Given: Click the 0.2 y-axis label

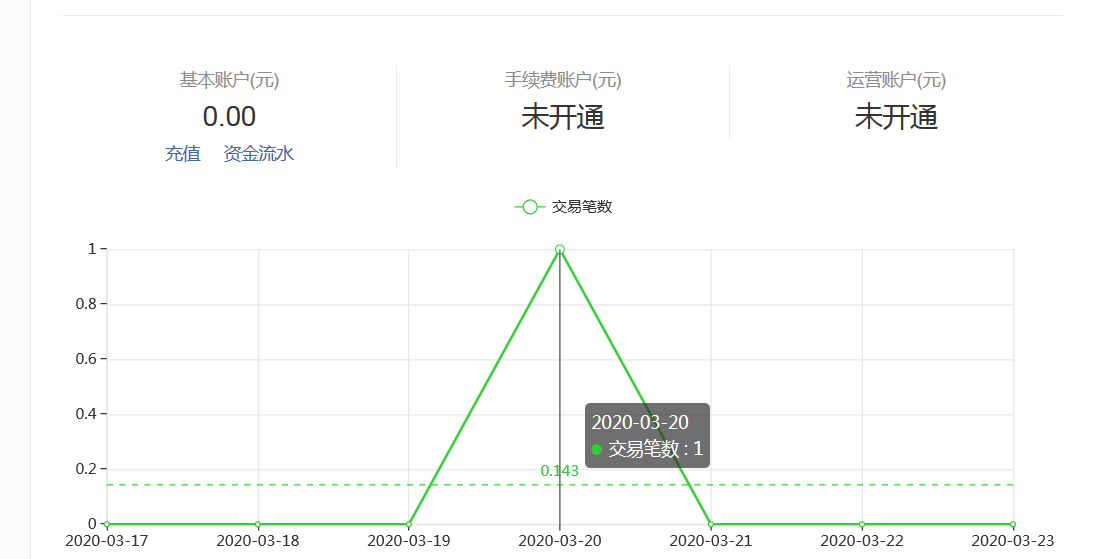Looking at the screenshot, I should pyautogui.click(x=87, y=469).
